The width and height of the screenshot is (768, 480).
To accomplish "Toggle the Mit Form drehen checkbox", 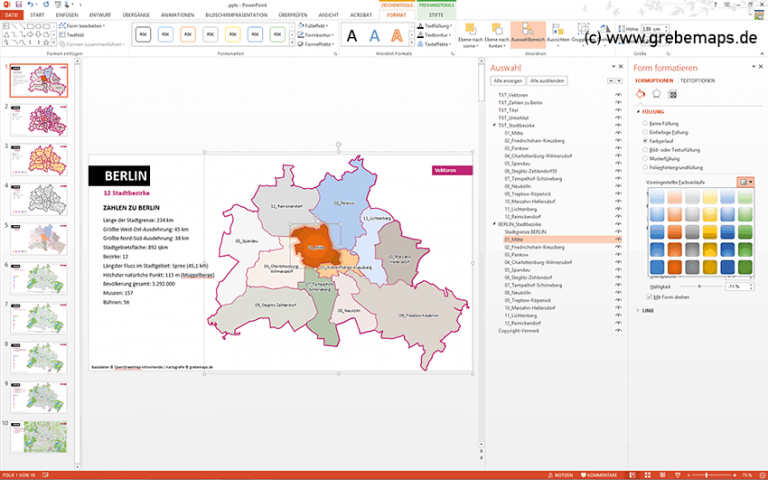I will point(649,297).
